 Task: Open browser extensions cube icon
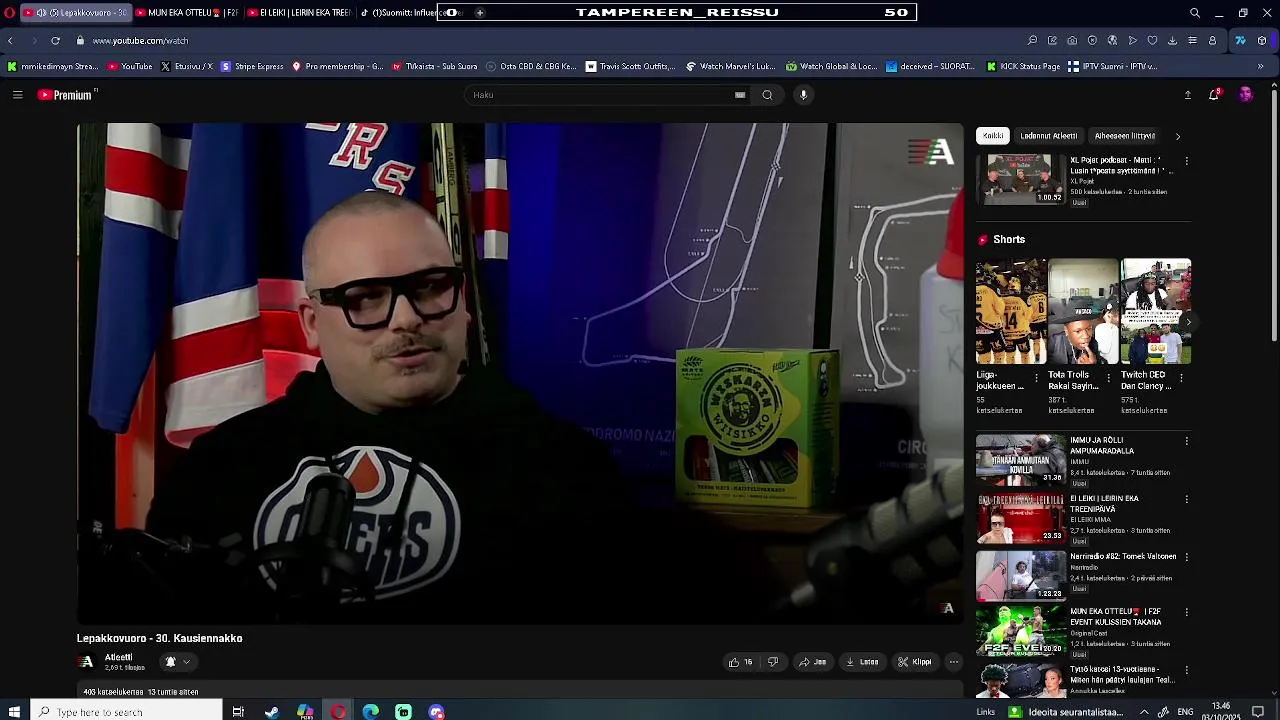[1262, 41]
